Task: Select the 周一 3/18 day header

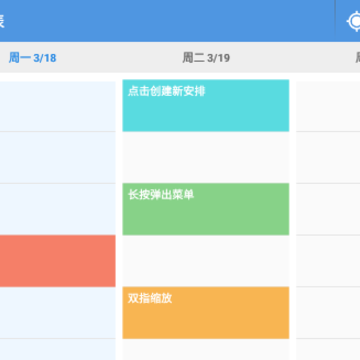Action: [32, 58]
